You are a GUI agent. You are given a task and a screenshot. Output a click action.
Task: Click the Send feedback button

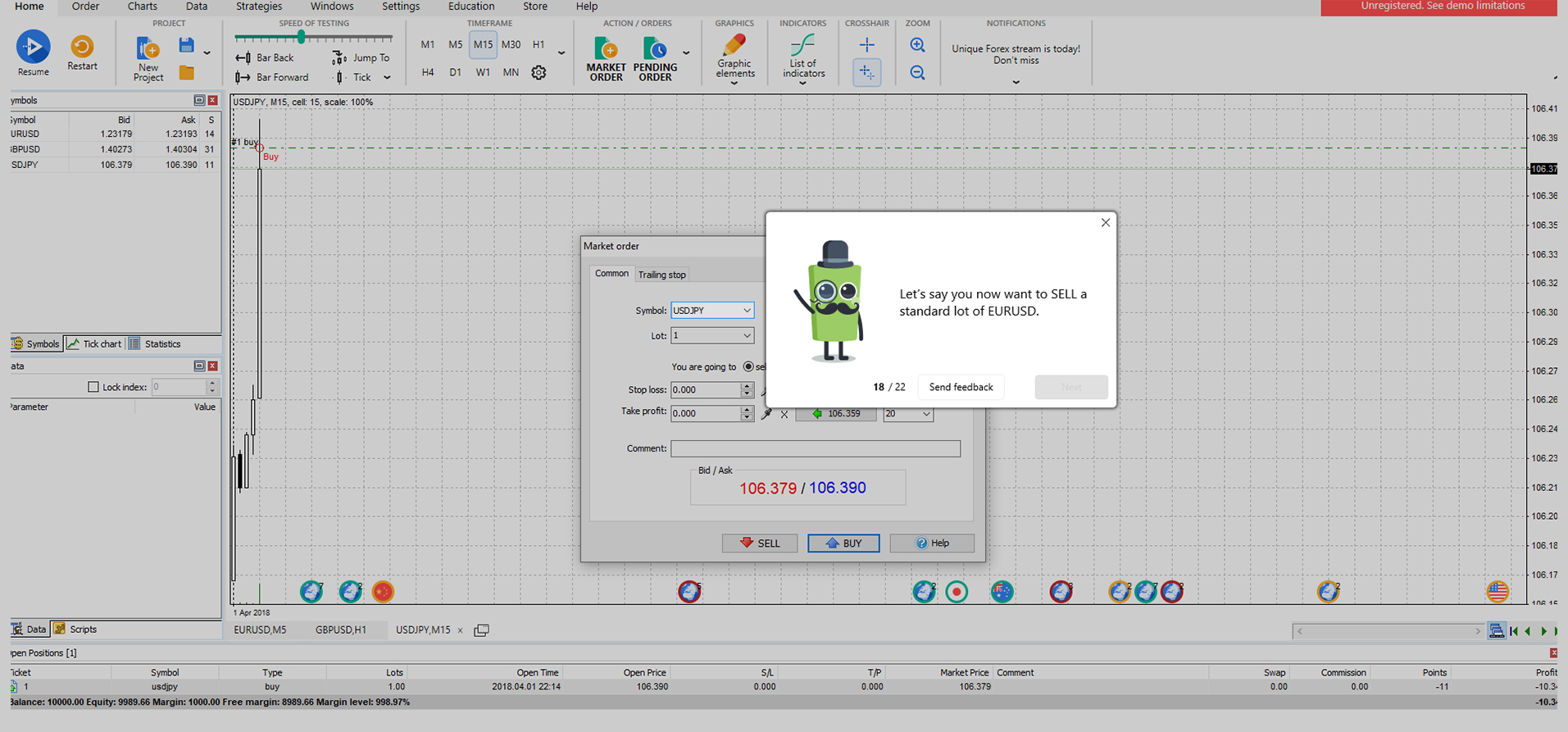tap(961, 387)
